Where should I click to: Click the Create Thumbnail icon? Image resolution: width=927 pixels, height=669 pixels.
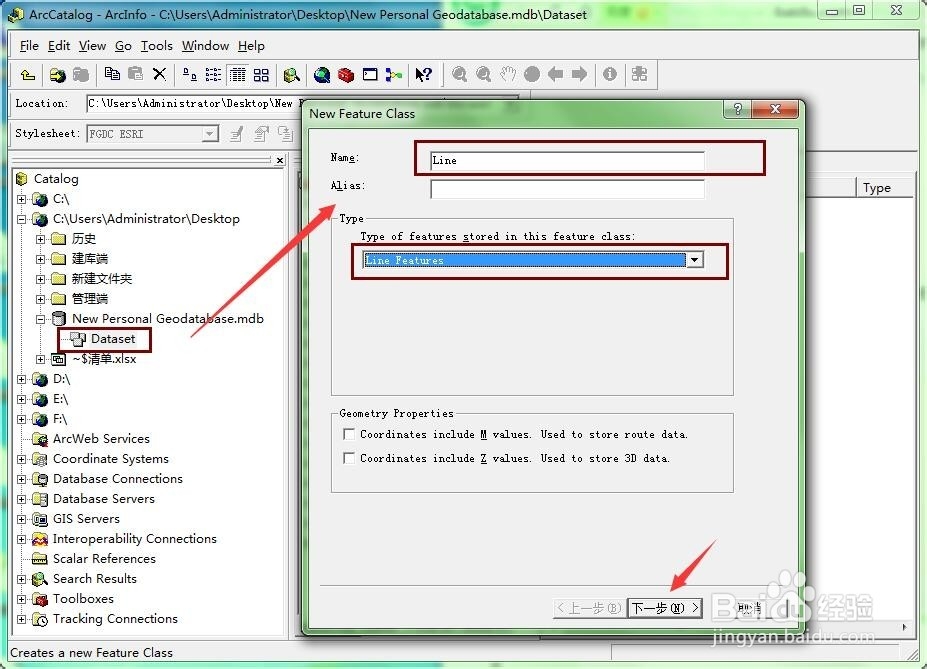point(639,74)
